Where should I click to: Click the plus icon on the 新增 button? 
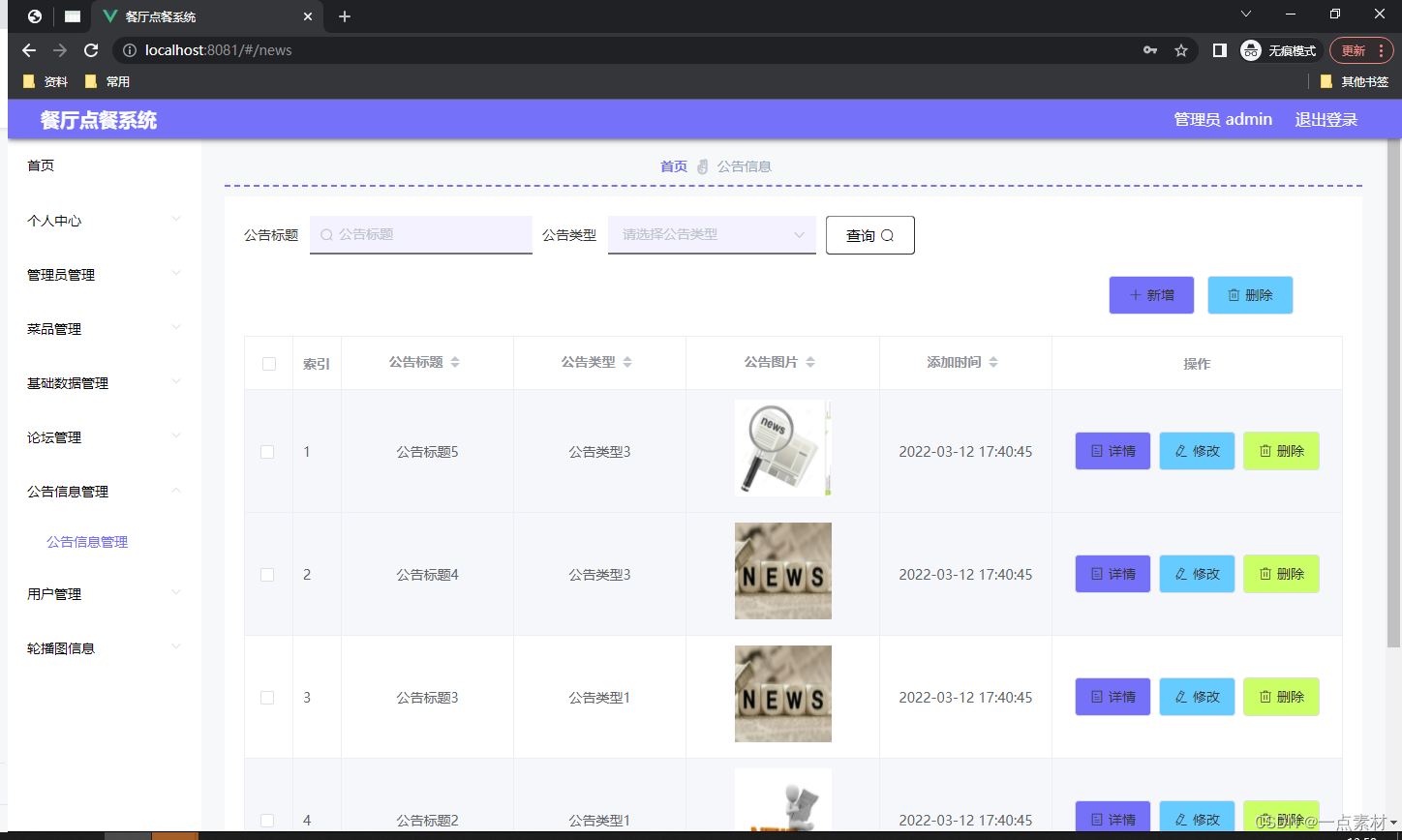[x=1135, y=294]
